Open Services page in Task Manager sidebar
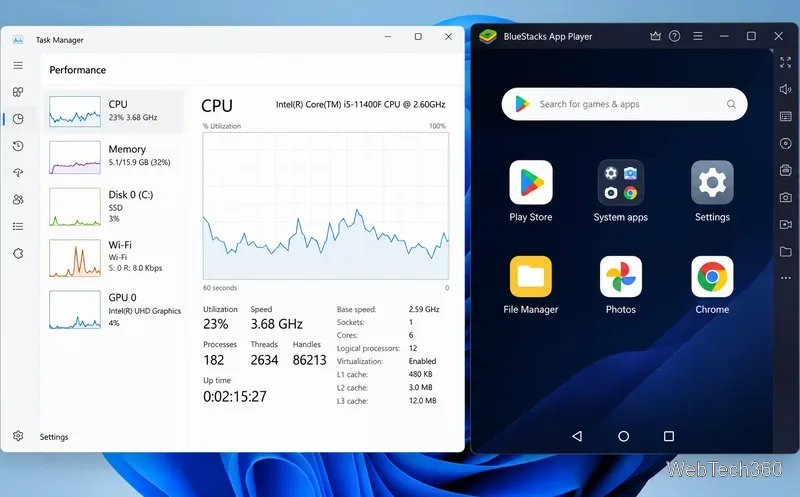This screenshot has width=800, height=497. click(x=18, y=253)
